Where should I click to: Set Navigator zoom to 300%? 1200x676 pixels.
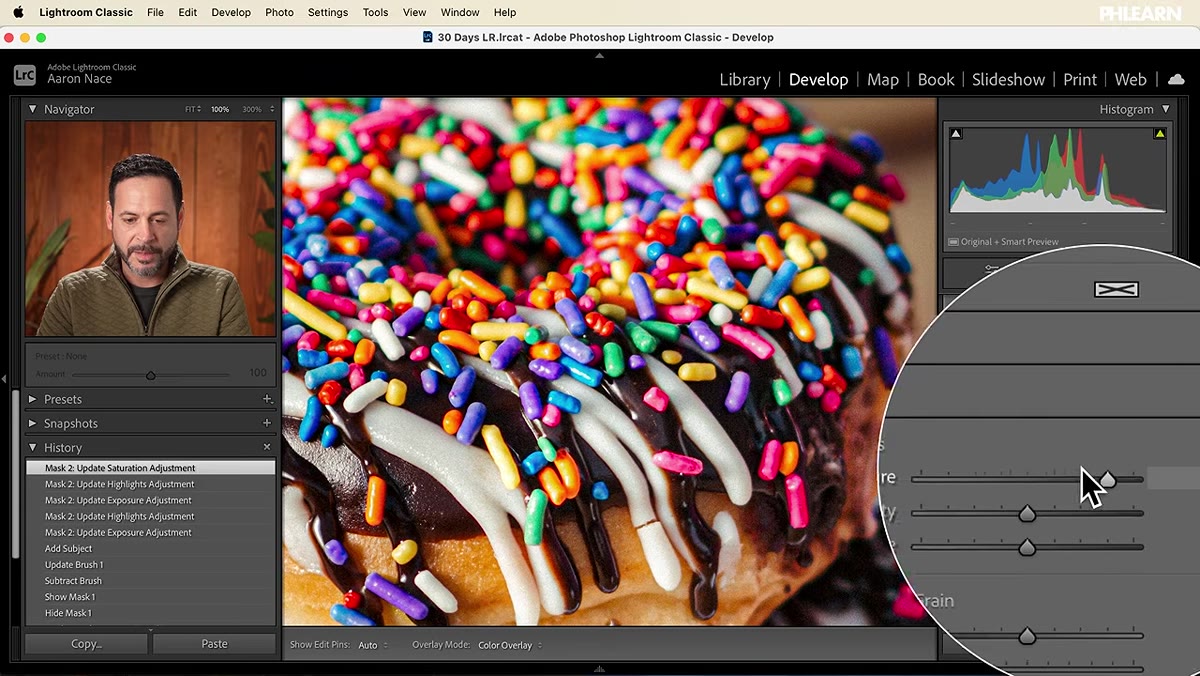[252, 109]
